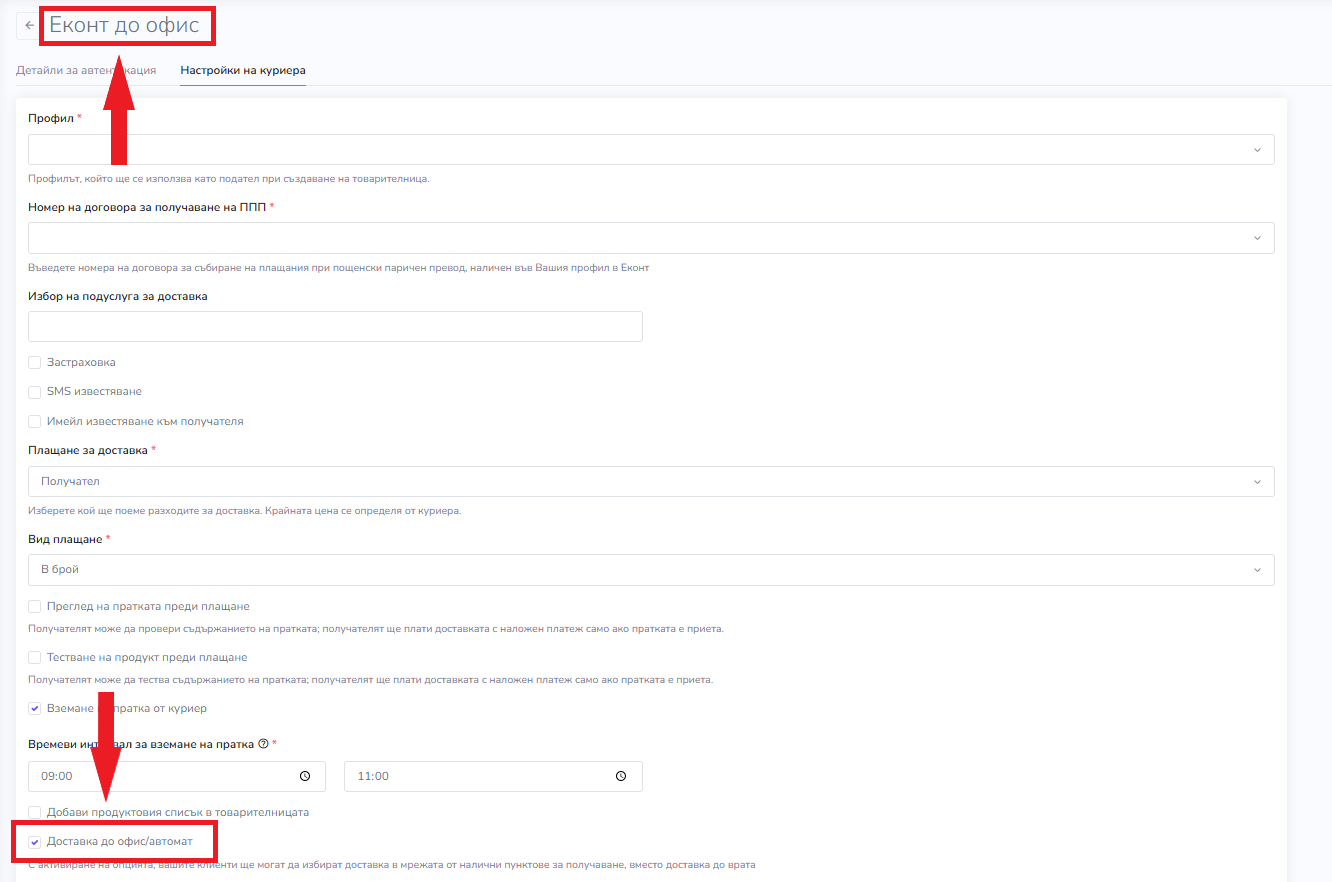
Task: Click the chevron of the Профил field
Action: point(1257,150)
